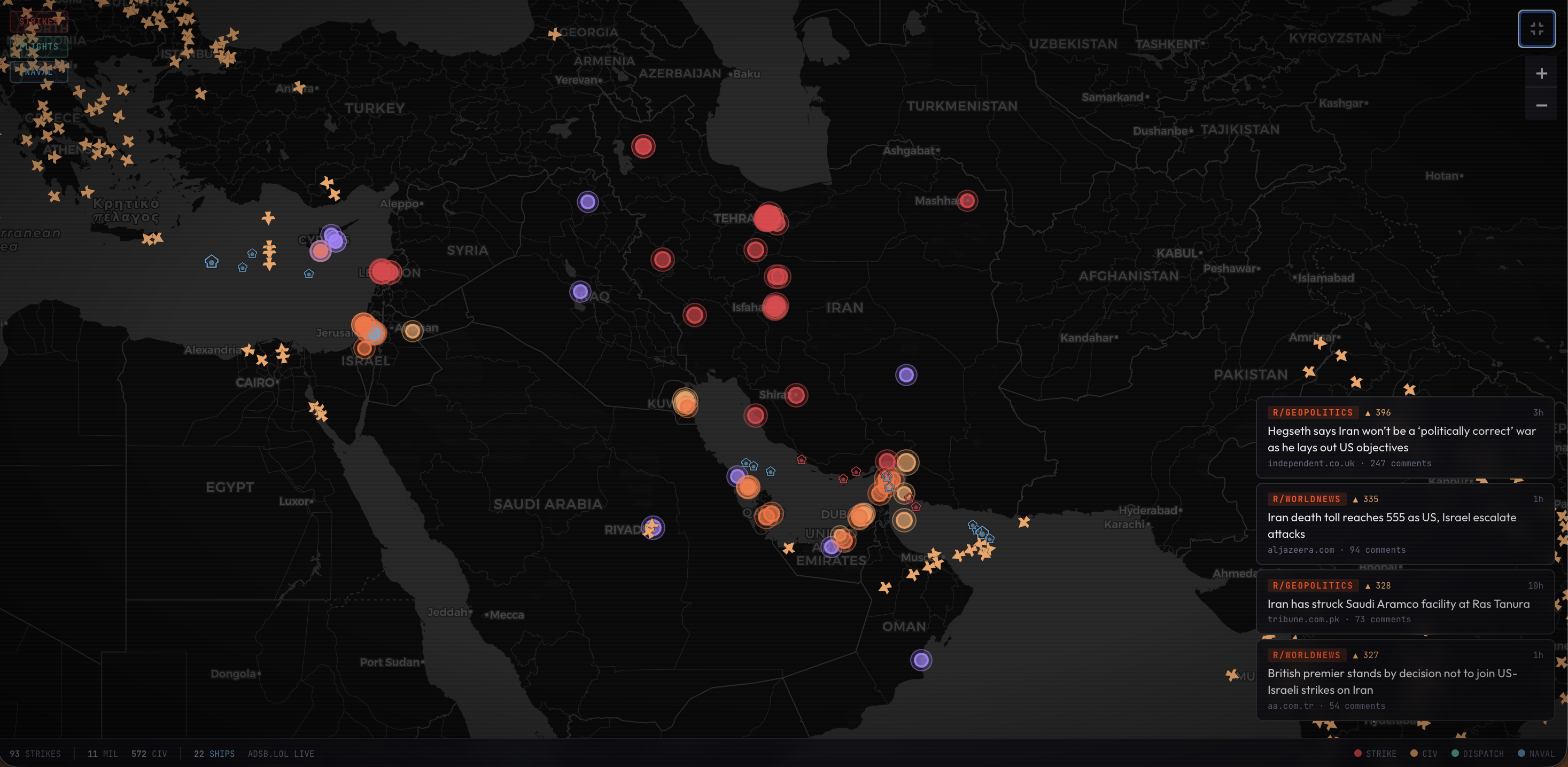1568x767 pixels.
Task: Open the Iran death toll 555 article
Action: pyautogui.click(x=1391, y=525)
